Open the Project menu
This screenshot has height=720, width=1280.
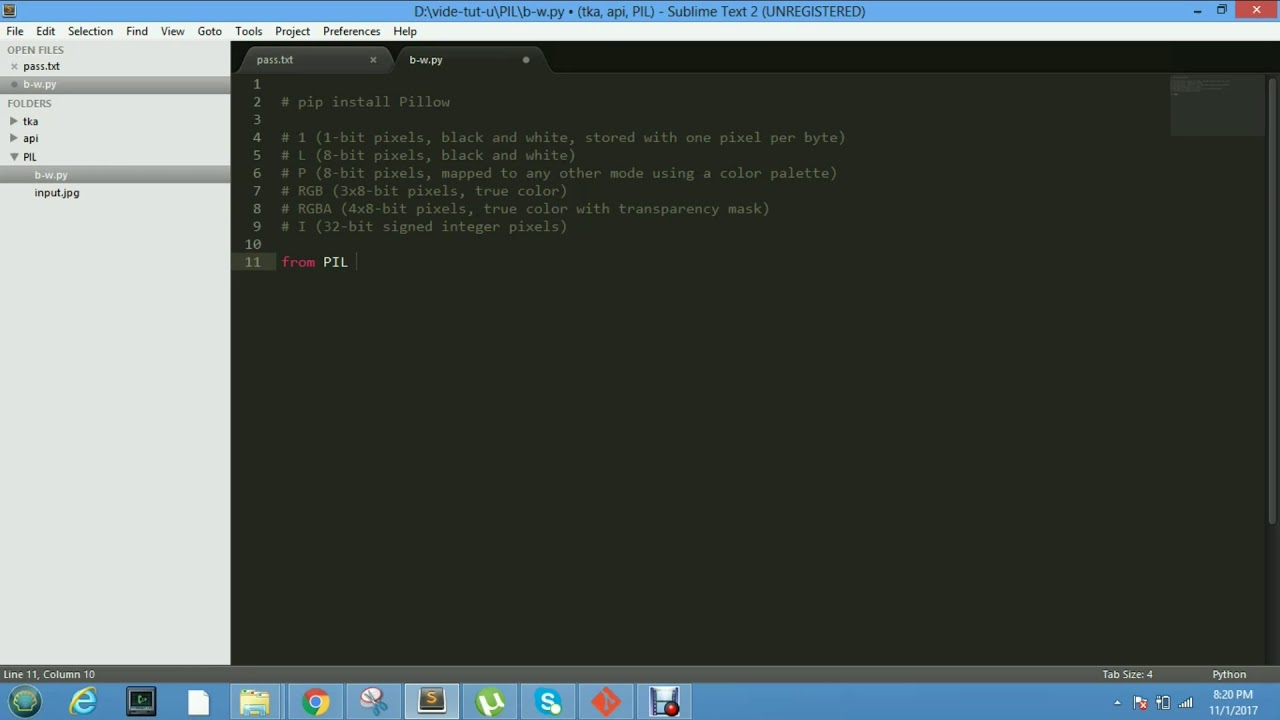292,31
